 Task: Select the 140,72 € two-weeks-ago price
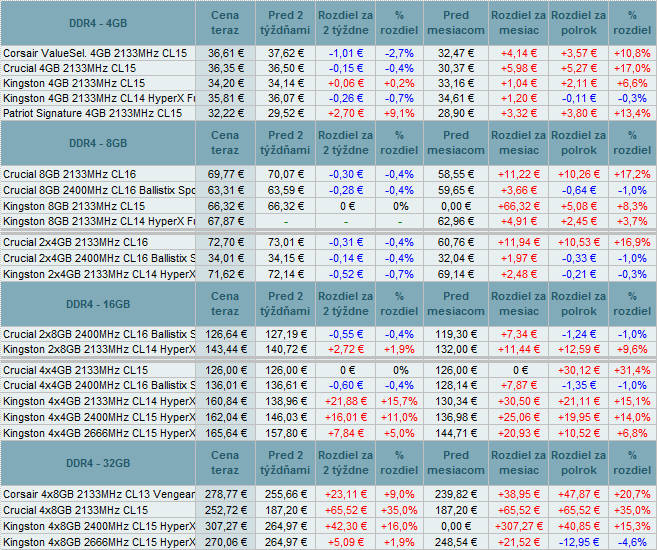285,349
